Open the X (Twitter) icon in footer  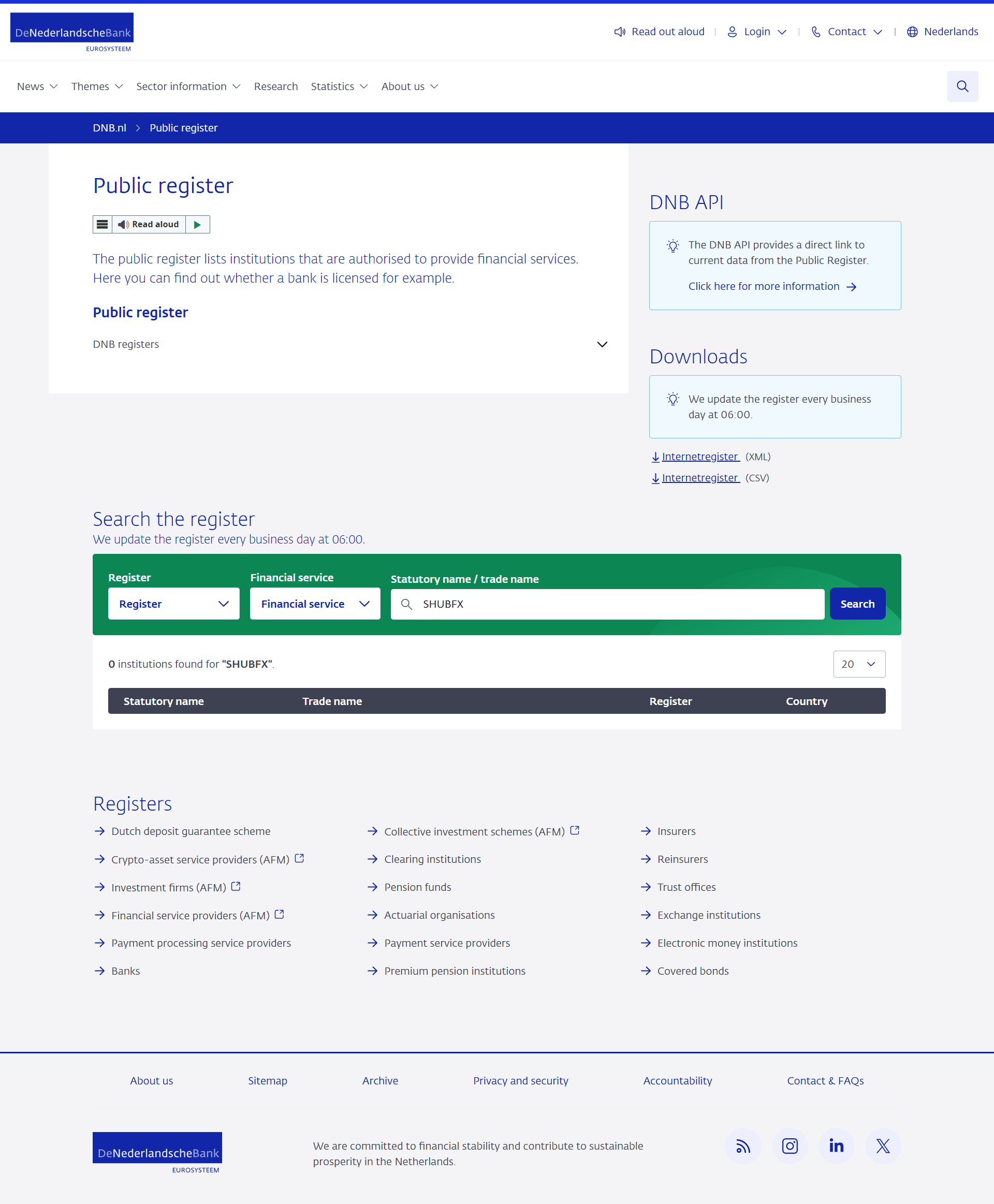882,1146
